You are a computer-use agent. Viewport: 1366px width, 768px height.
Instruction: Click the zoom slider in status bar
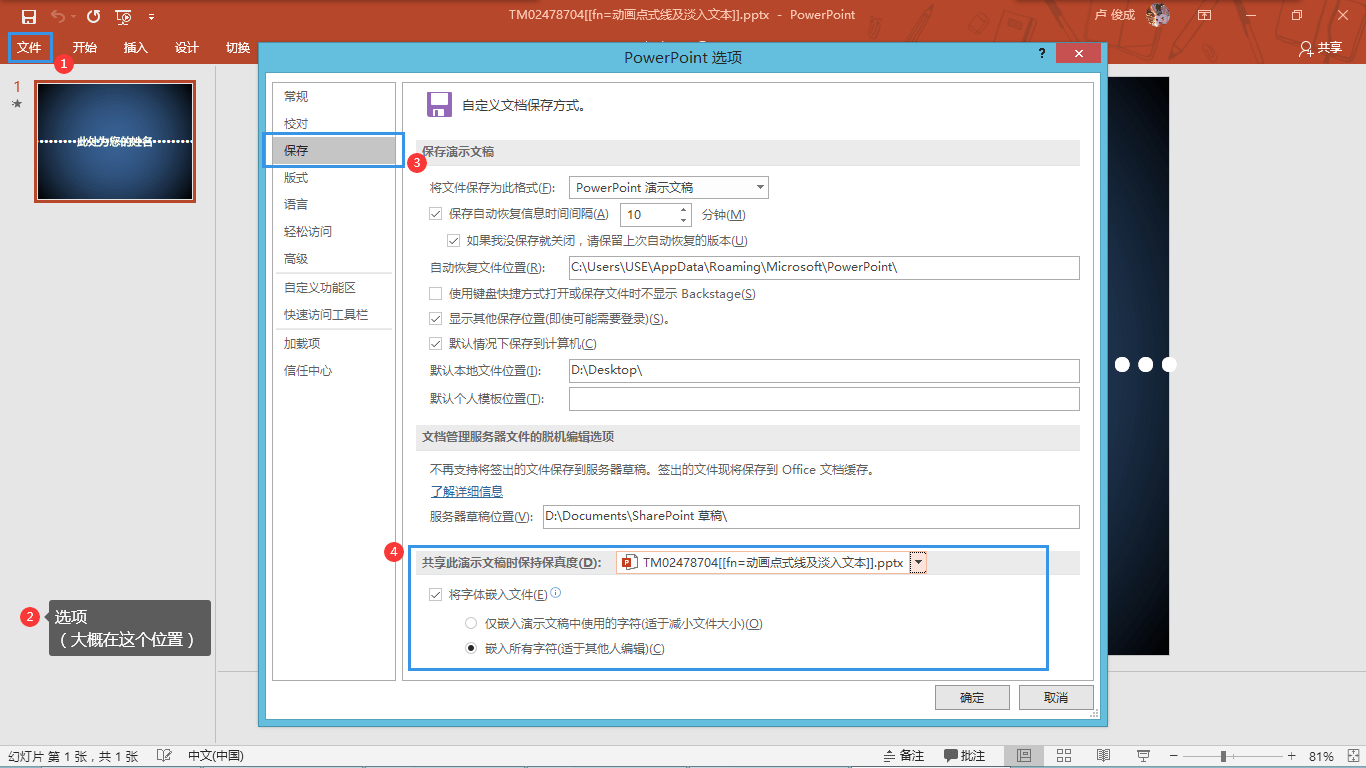1222,756
